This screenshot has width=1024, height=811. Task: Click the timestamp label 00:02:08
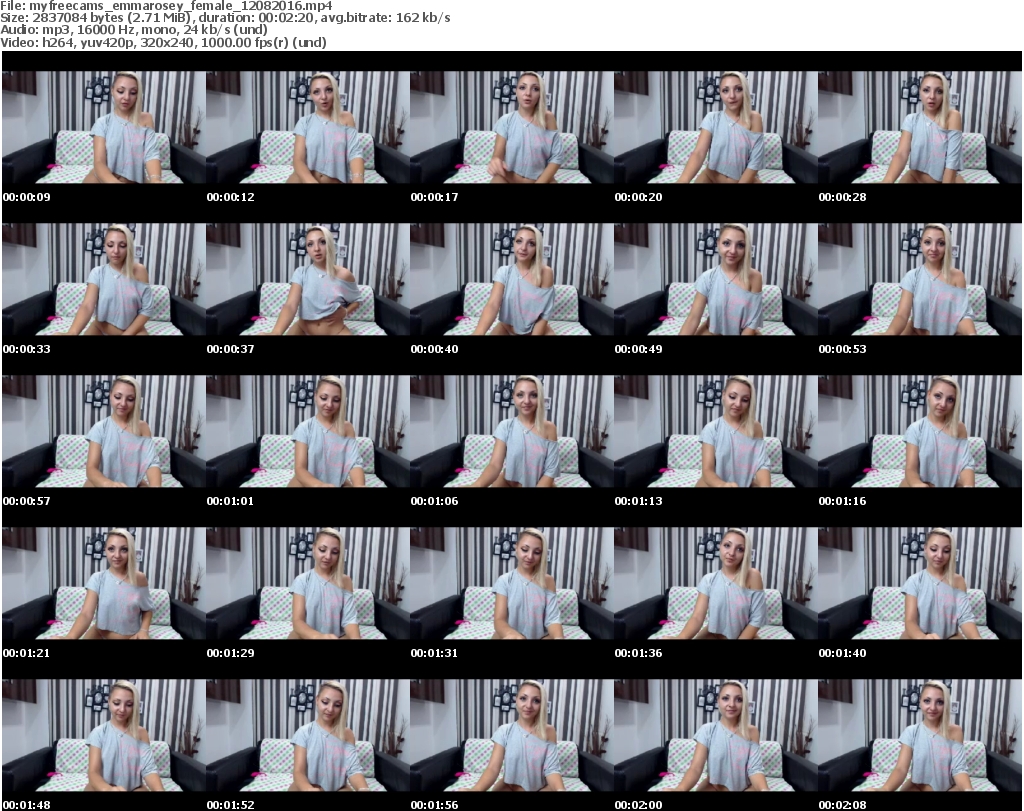842,805
